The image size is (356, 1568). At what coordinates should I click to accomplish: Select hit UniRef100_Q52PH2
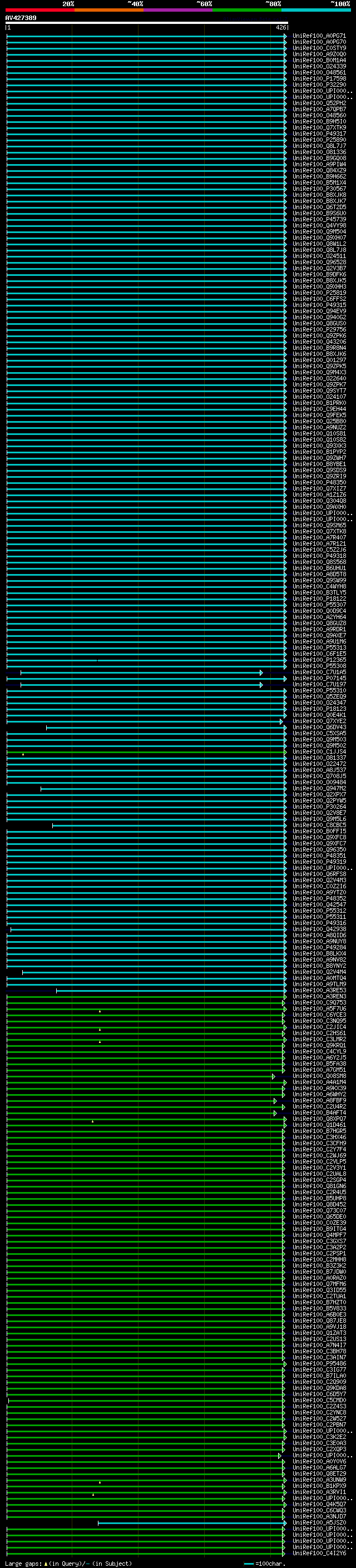(319, 103)
